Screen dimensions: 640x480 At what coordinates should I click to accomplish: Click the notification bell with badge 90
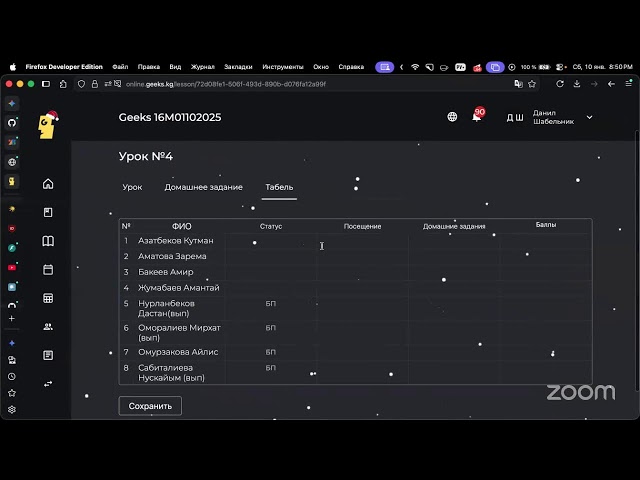pos(477,117)
